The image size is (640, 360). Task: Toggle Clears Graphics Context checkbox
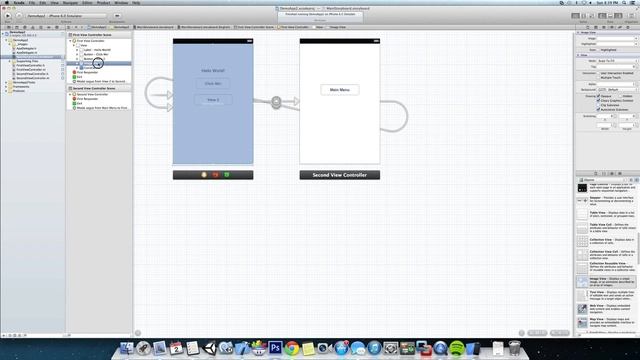[599, 100]
